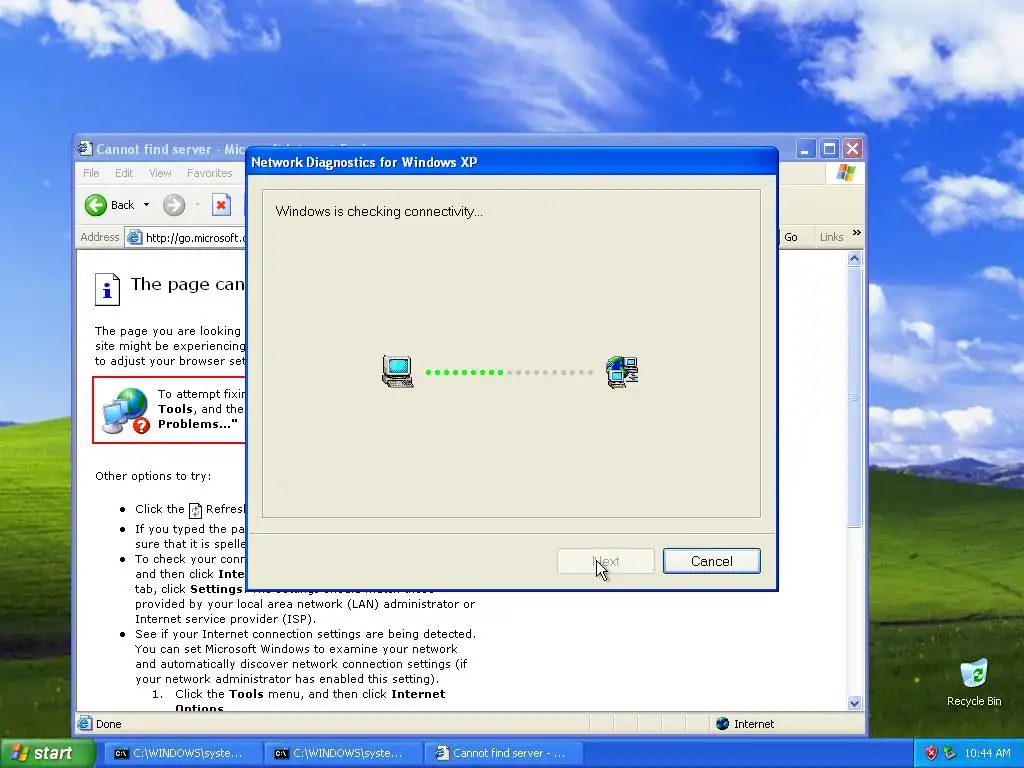The image size is (1024, 768).
Task: Close the Internet Explorer window
Action: pyautogui.click(x=852, y=149)
